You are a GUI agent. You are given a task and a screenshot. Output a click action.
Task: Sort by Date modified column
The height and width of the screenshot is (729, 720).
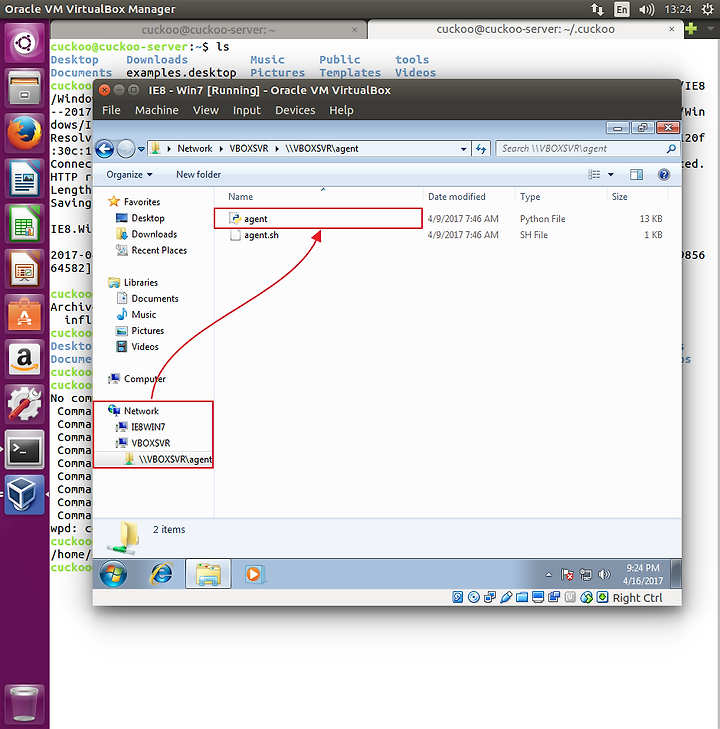pos(456,197)
